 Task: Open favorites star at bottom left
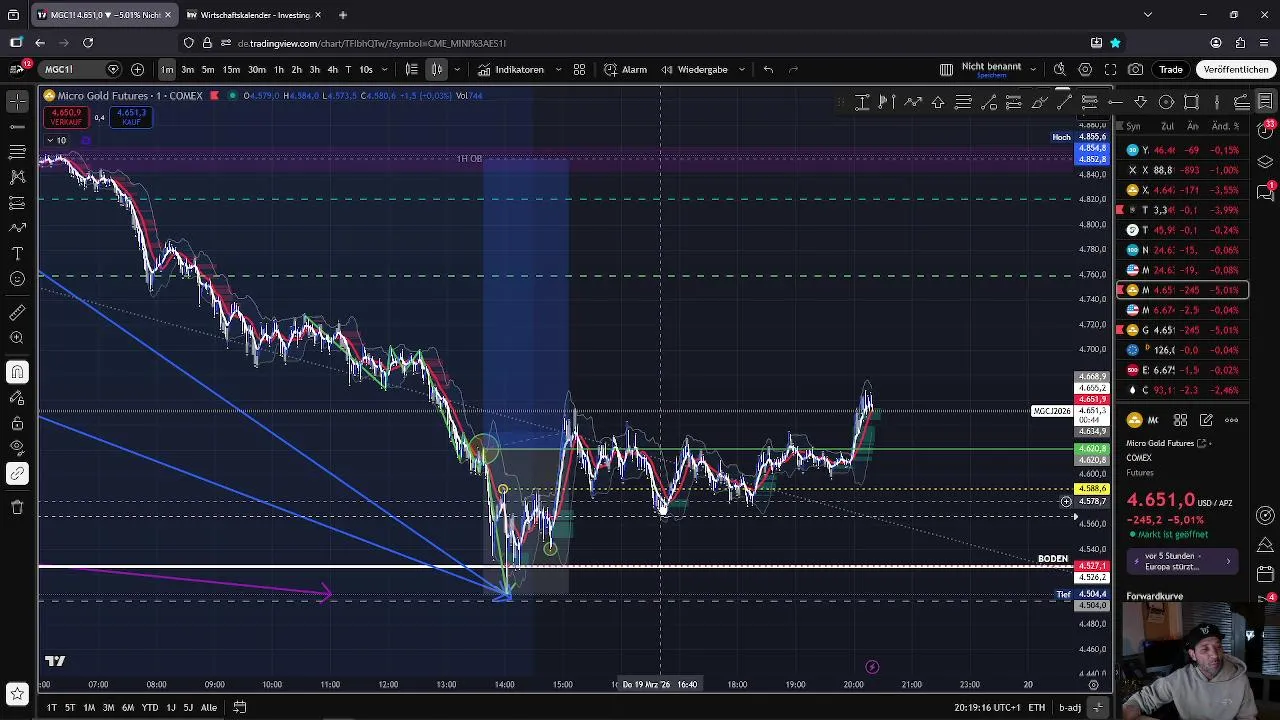(x=17, y=693)
